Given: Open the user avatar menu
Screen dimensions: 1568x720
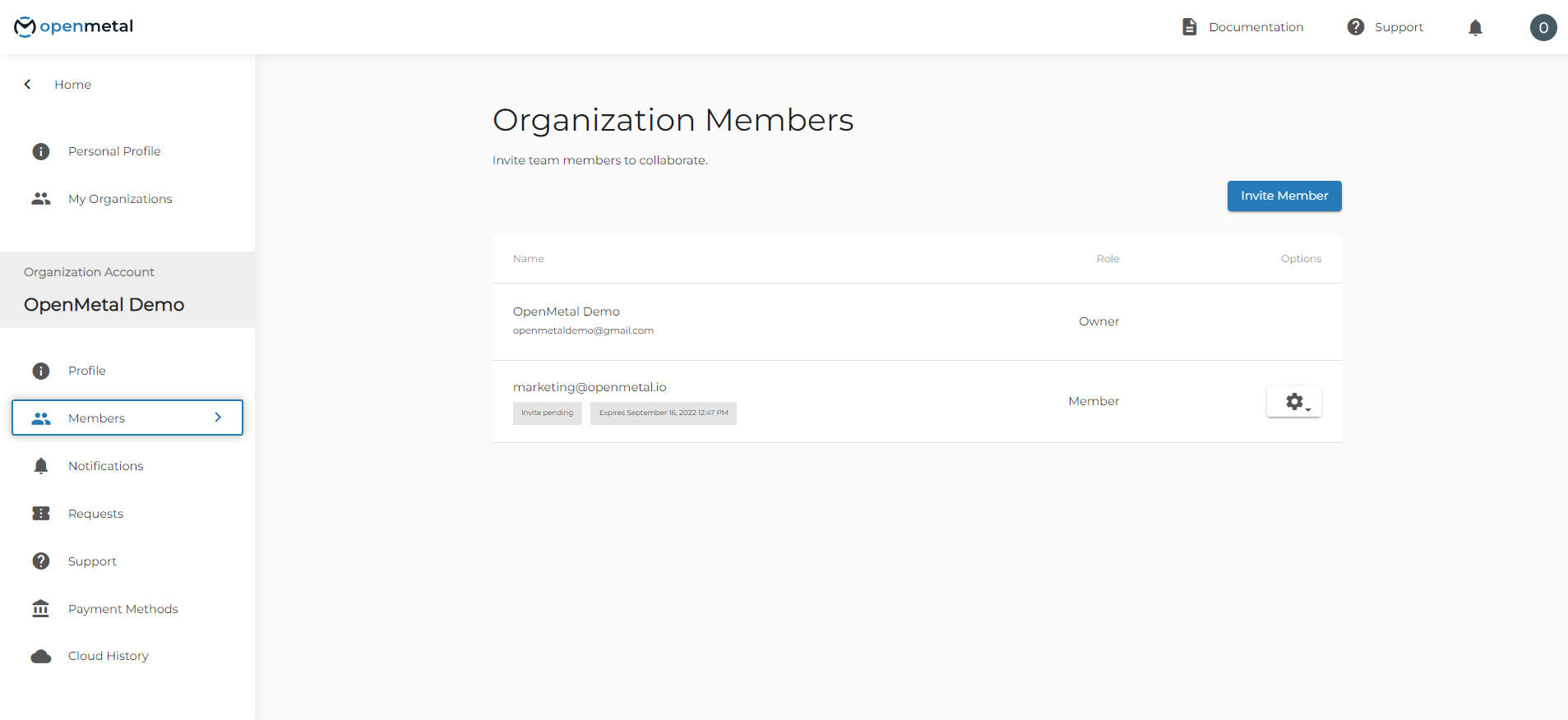Looking at the screenshot, I should pos(1543,27).
